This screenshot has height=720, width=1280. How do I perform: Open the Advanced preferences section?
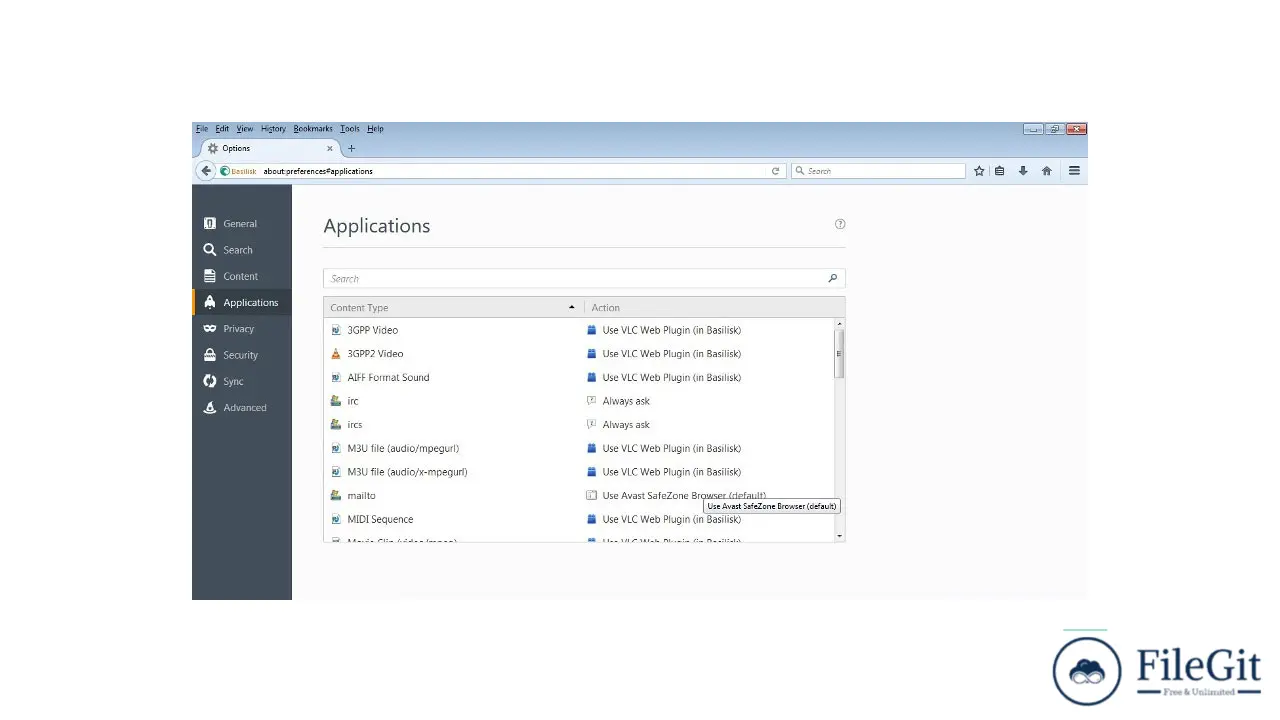click(242, 407)
